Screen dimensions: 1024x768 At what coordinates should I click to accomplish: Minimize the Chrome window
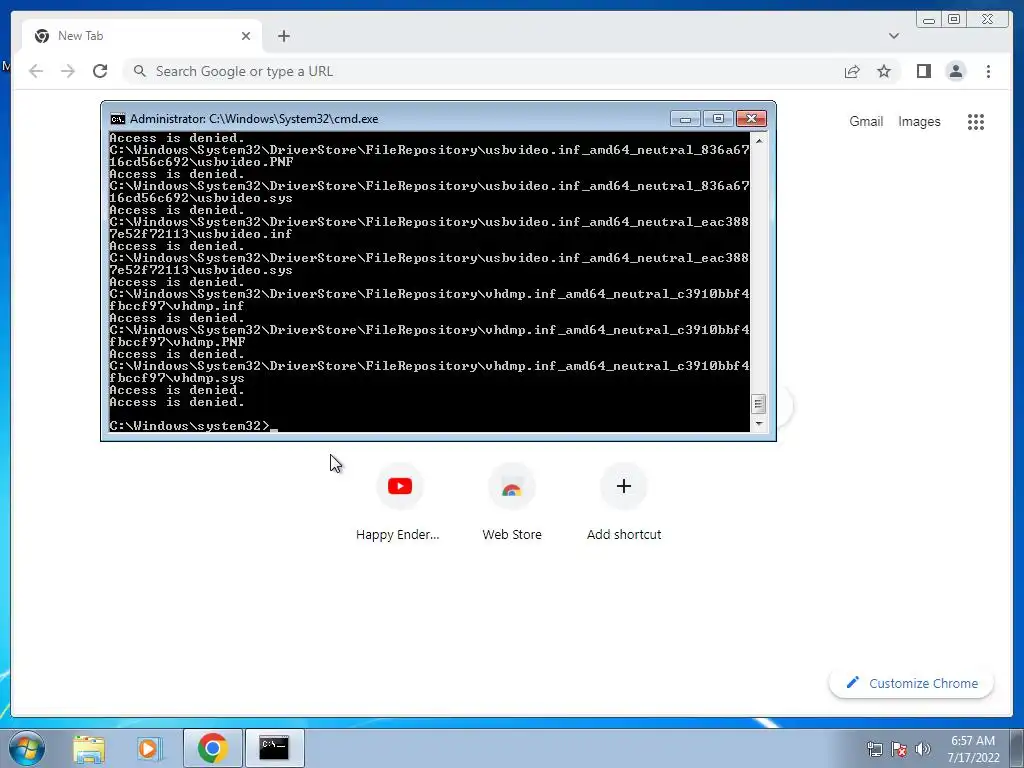point(929,20)
